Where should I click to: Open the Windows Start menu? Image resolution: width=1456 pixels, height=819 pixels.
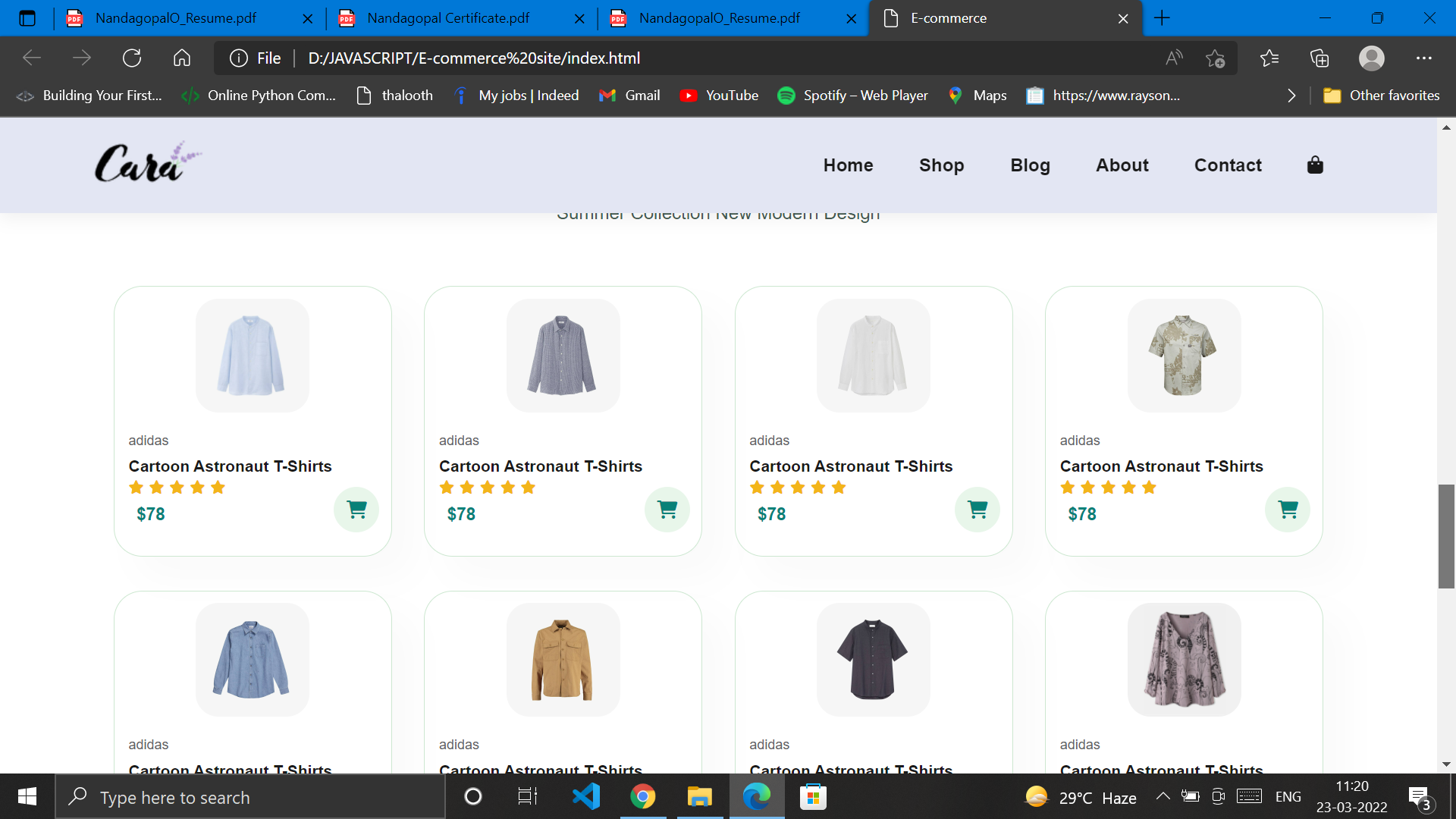(x=27, y=796)
